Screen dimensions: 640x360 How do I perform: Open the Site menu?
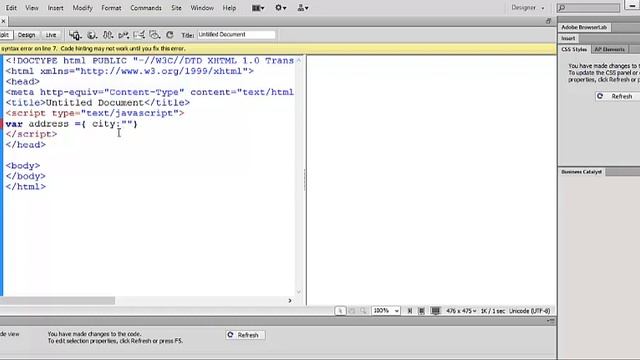pos(176,8)
